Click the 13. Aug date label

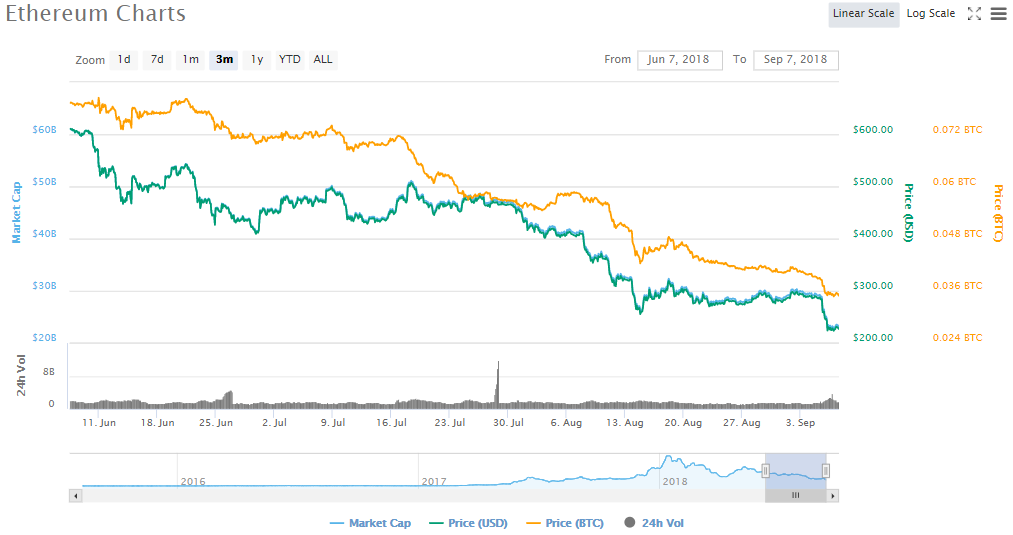click(x=625, y=423)
